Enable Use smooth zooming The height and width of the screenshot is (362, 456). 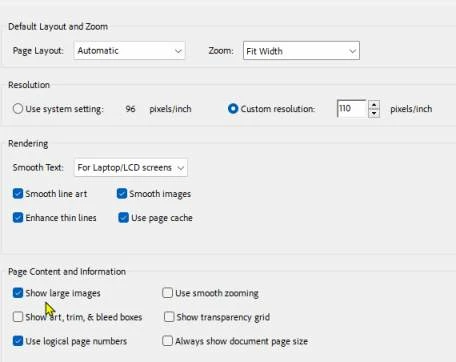(167, 293)
